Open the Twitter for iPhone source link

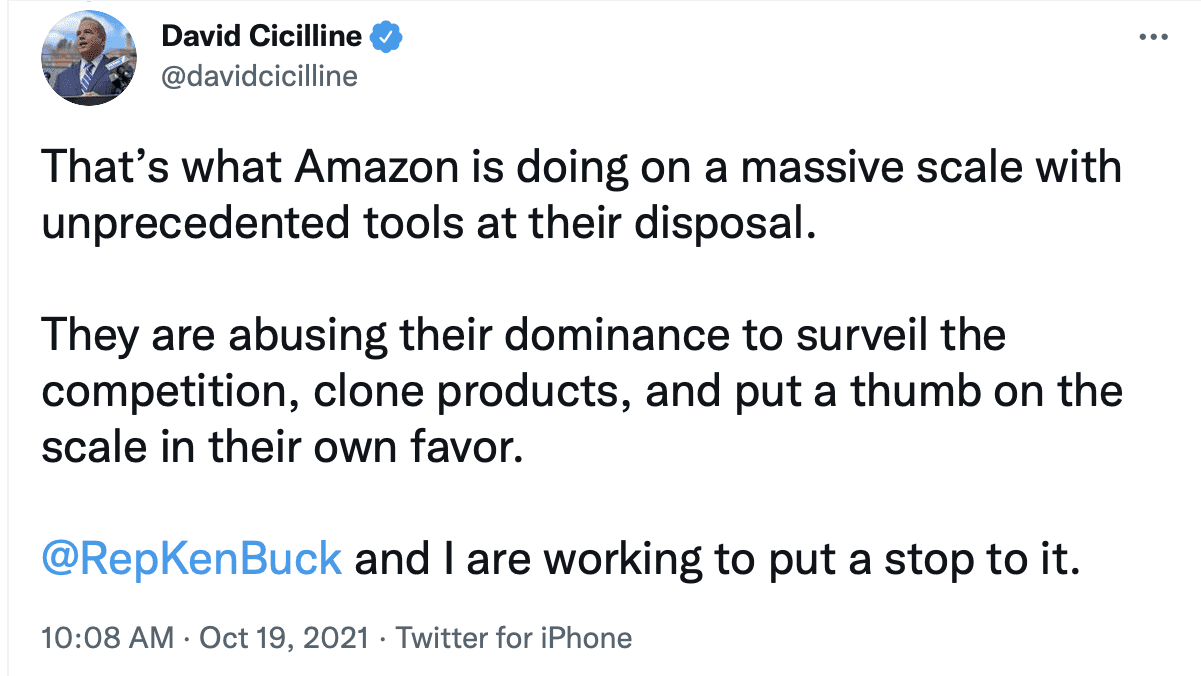[514, 638]
